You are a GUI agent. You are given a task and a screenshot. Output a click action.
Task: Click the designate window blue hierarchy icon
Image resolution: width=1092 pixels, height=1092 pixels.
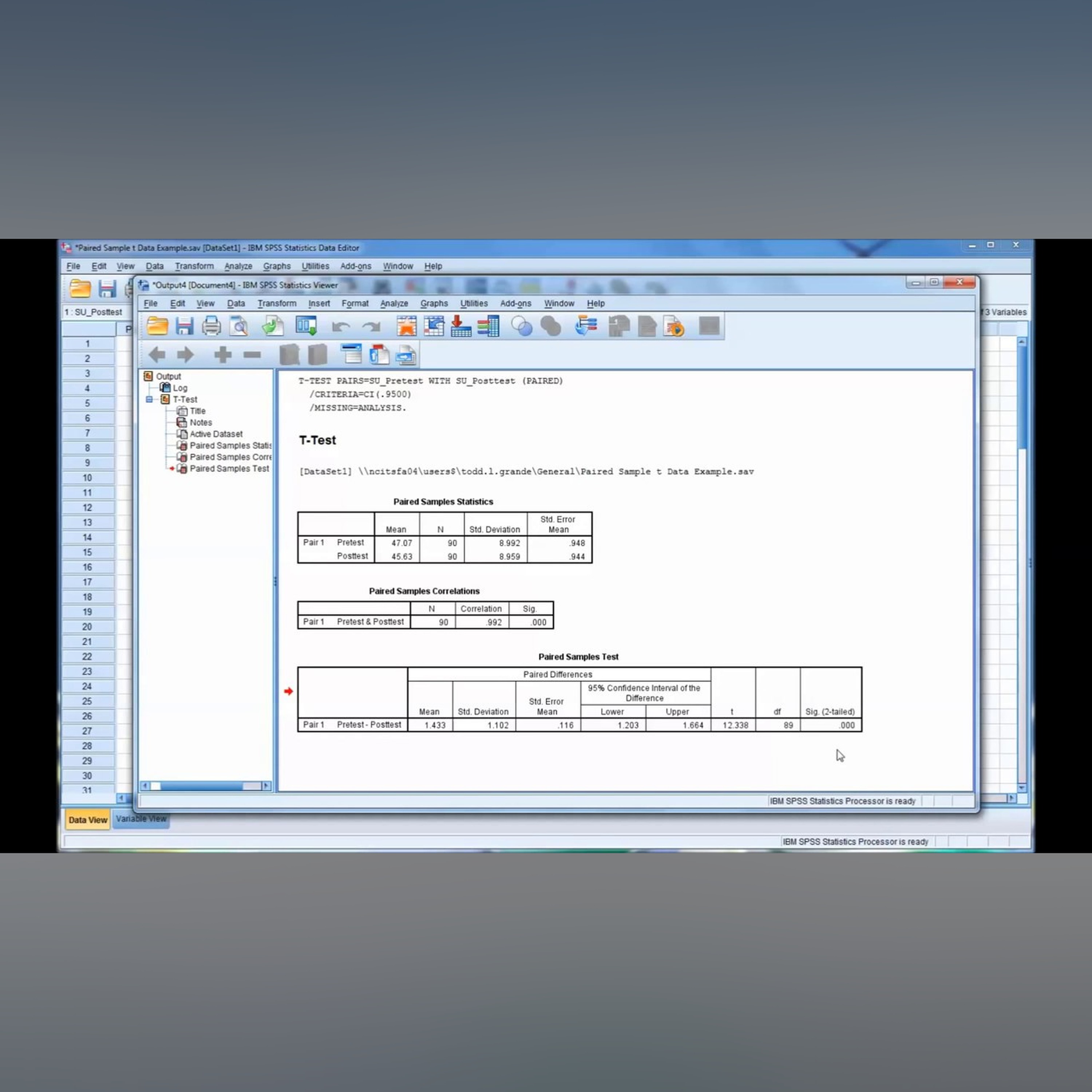[586, 326]
